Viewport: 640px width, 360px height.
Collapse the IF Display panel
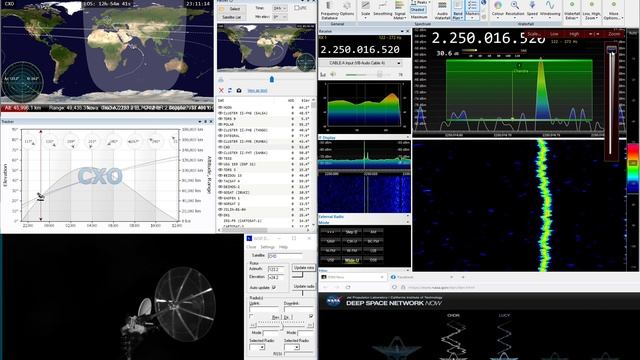point(407,138)
